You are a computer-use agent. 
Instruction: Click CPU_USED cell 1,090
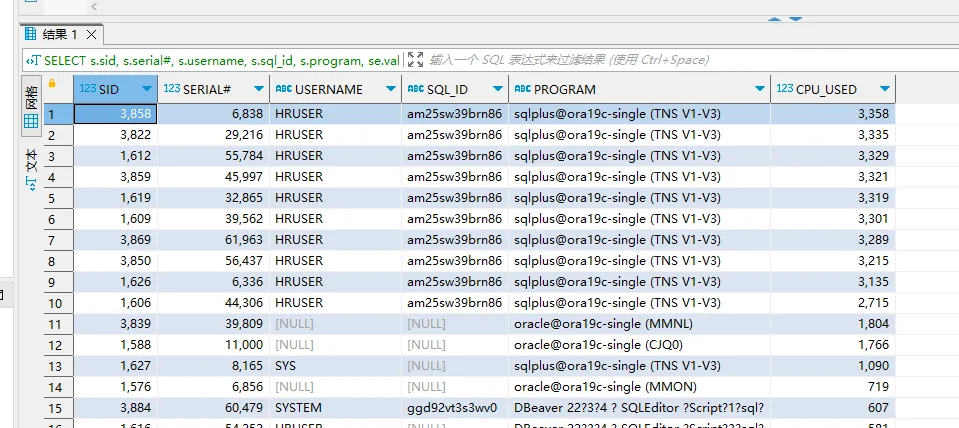(x=833, y=366)
